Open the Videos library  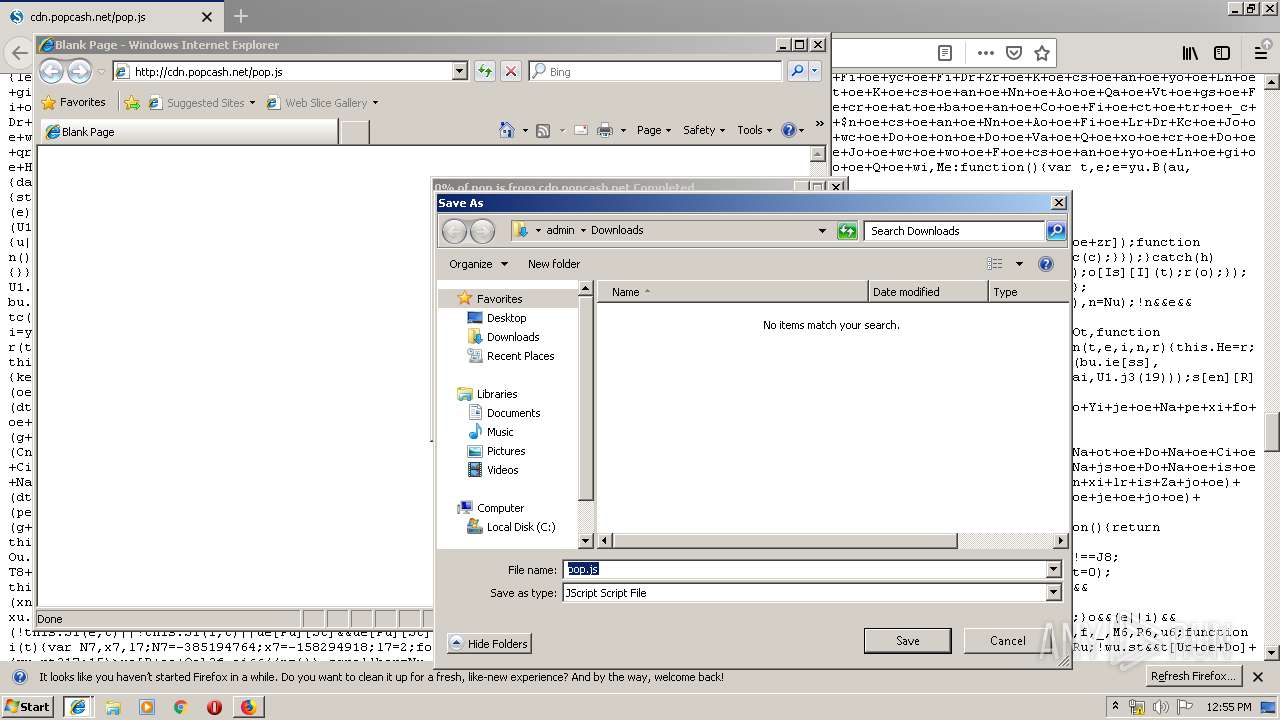pyautogui.click(x=502, y=470)
